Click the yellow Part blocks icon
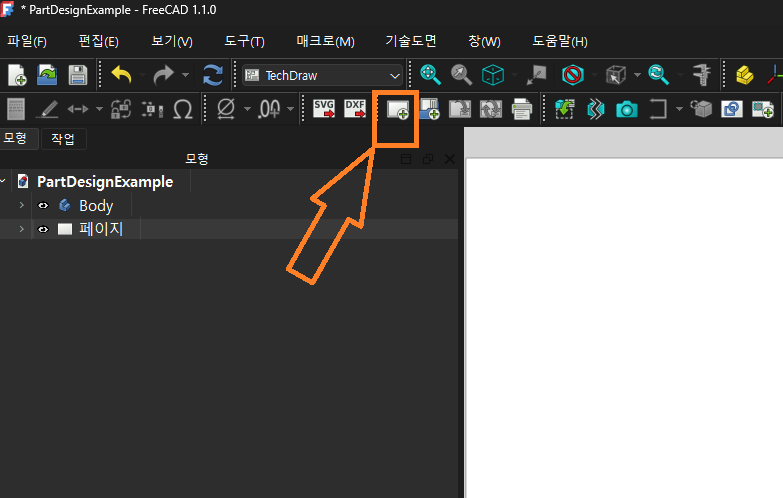This screenshot has height=498, width=783. click(745, 75)
